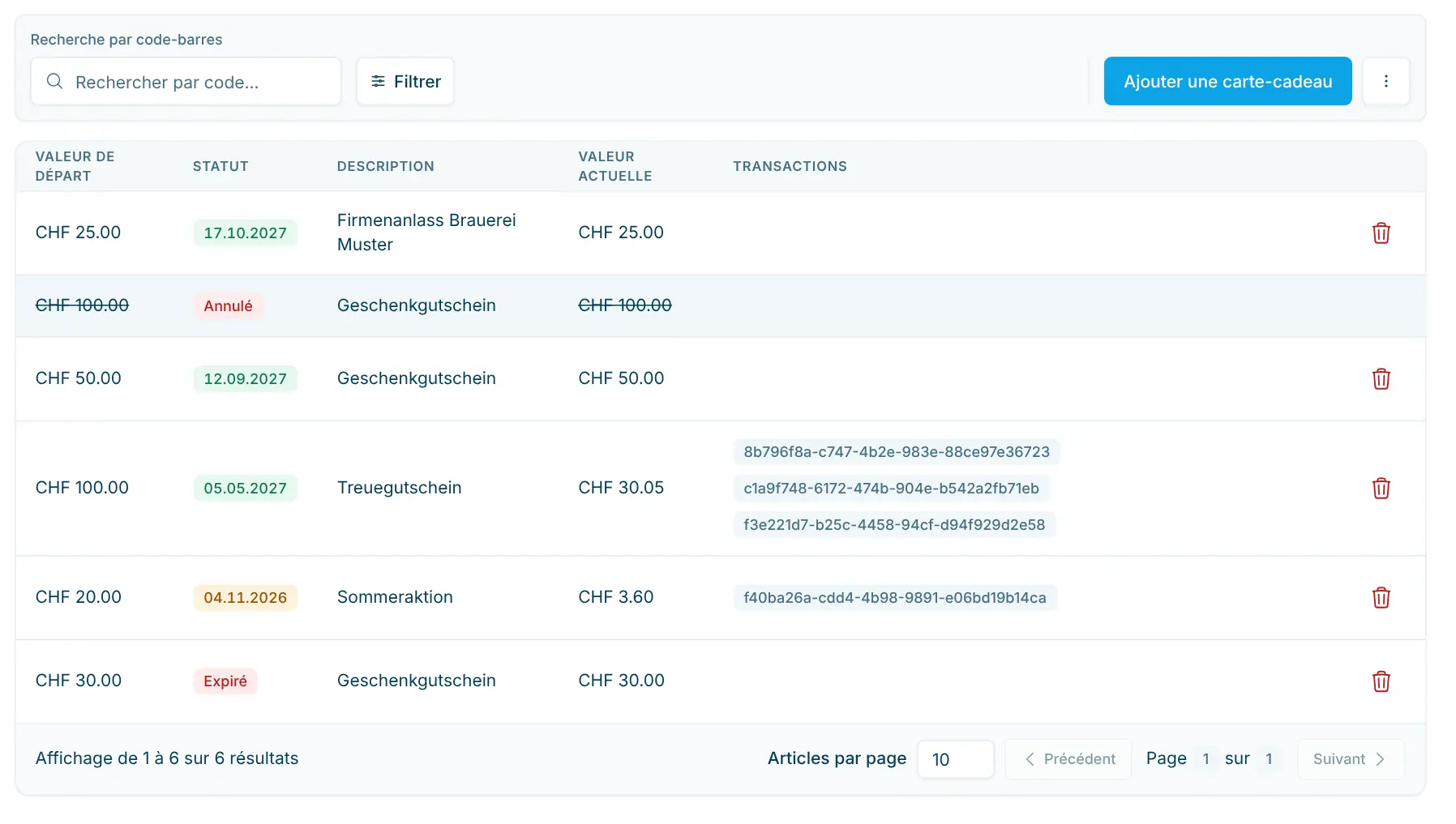Viewport: 1456px width, 824px height.
Task: Open transaction c1a9f748-6172-474b-904e-b542a2fb71eb
Action: point(891,489)
